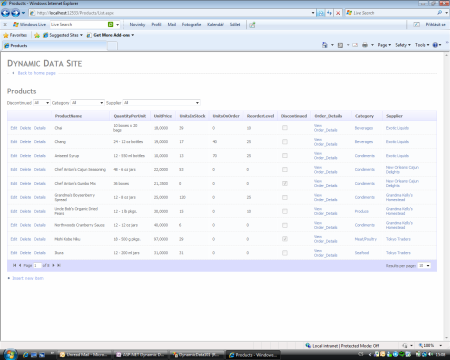450x360 pixels.
Task: Toggle Discontinued checkbox for Chang
Action: coord(285,142)
